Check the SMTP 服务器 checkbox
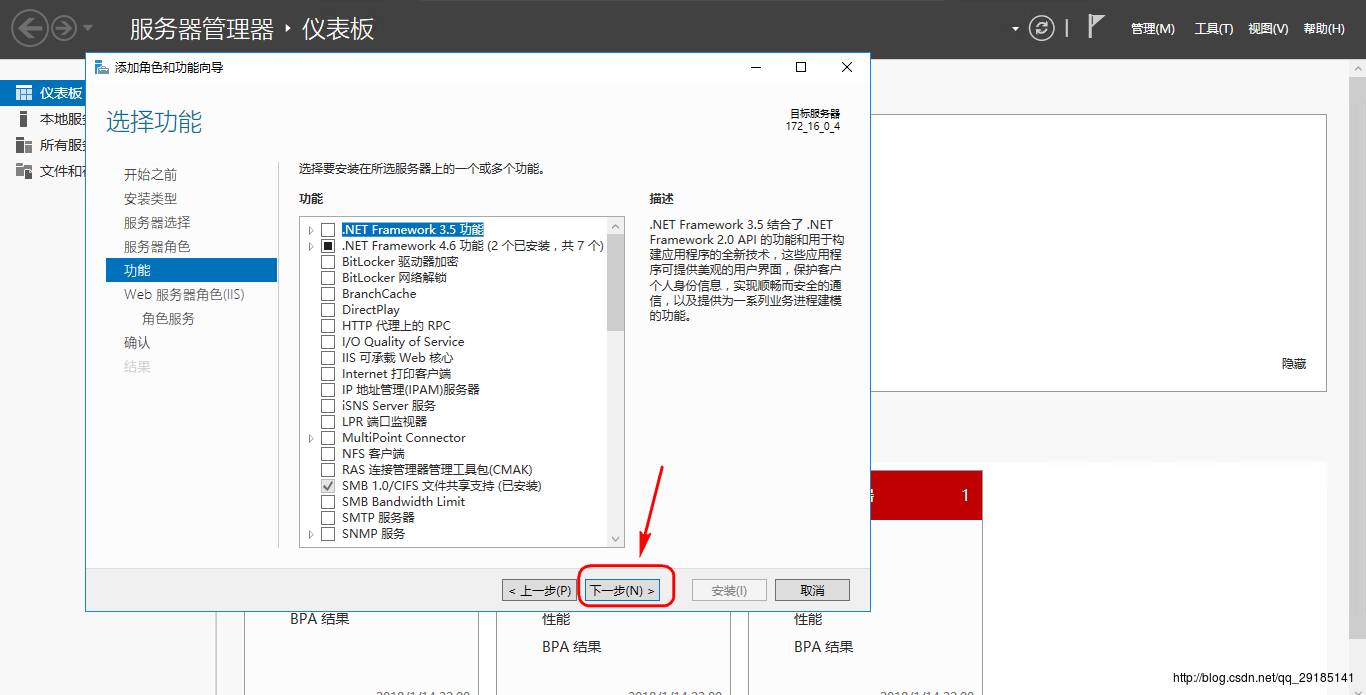This screenshot has width=1366, height=695. point(328,518)
